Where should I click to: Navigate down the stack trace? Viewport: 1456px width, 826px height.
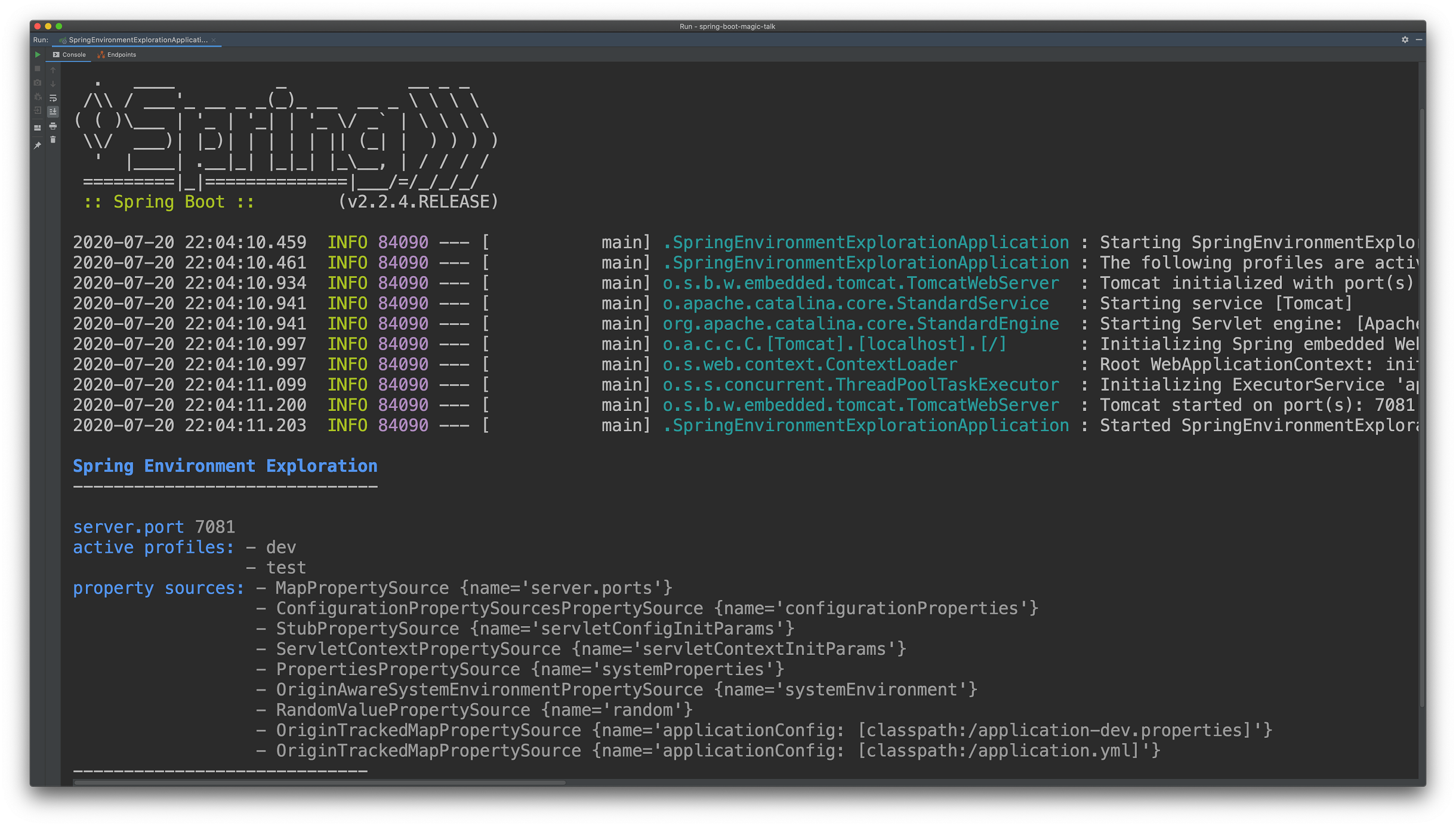(x=53, y=84)
